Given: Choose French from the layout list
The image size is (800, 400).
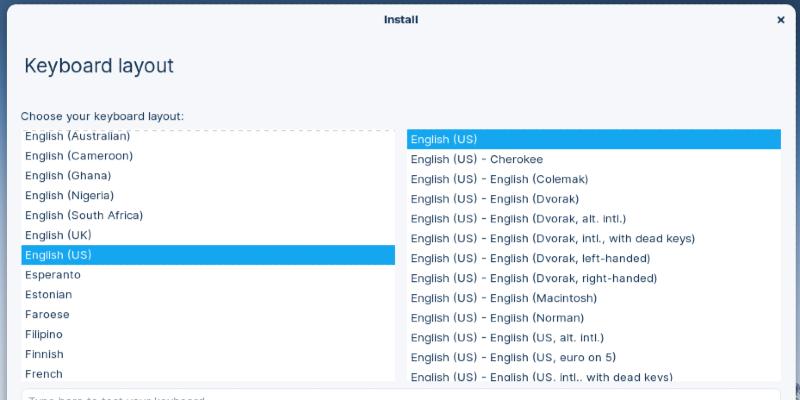Looking at the screenshot, I should click(44, 374).
